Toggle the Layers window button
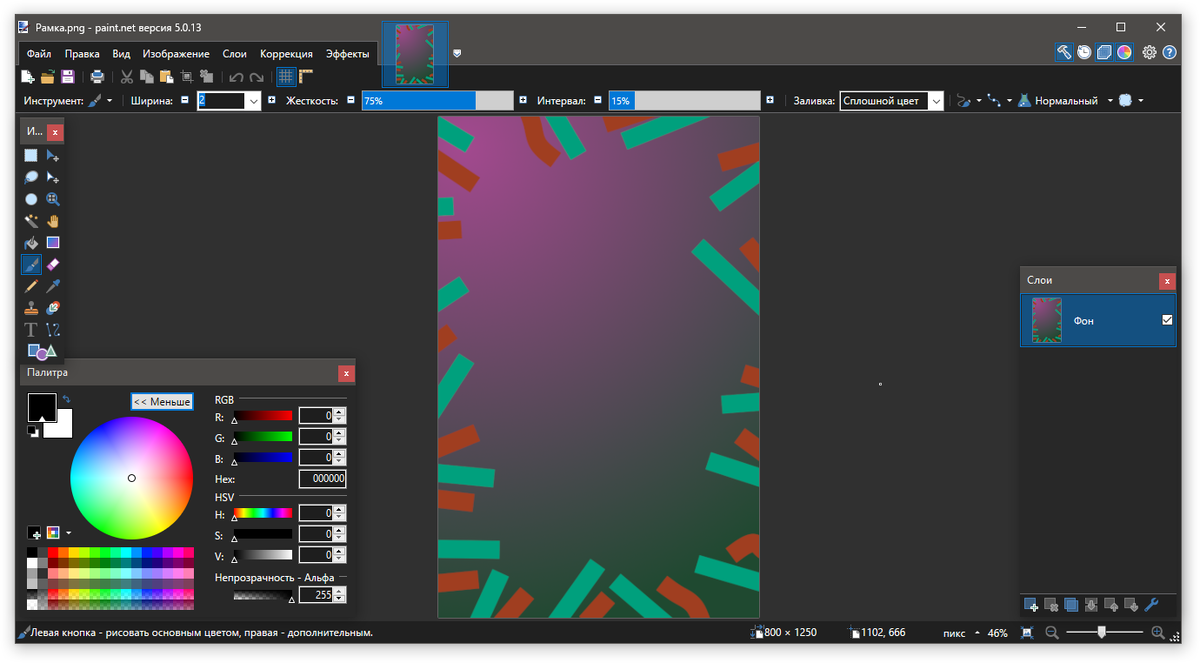 tap(1104, 52)
